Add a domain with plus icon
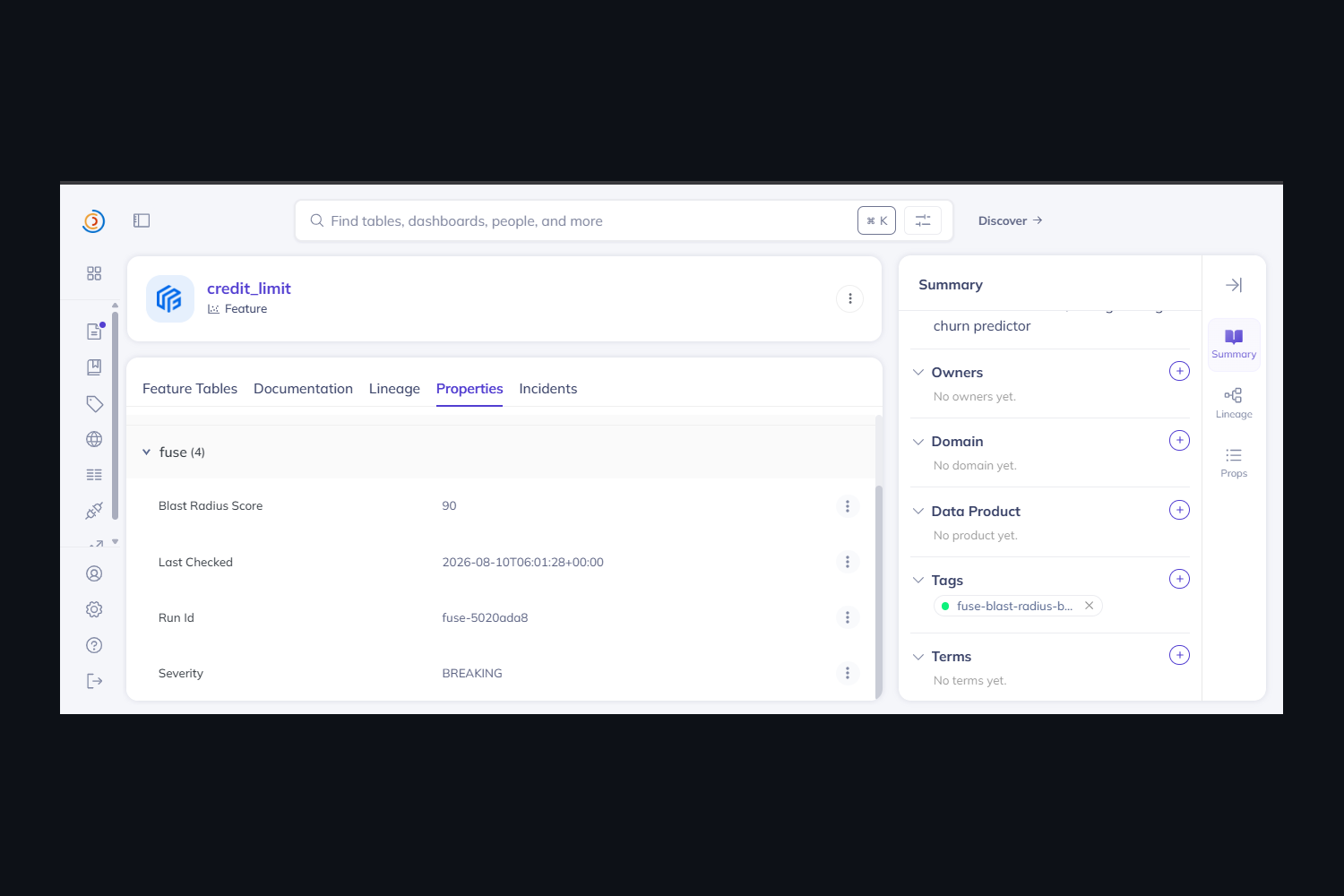The height and width of the screenshot is (896, 1344). tap(1180, 440)
